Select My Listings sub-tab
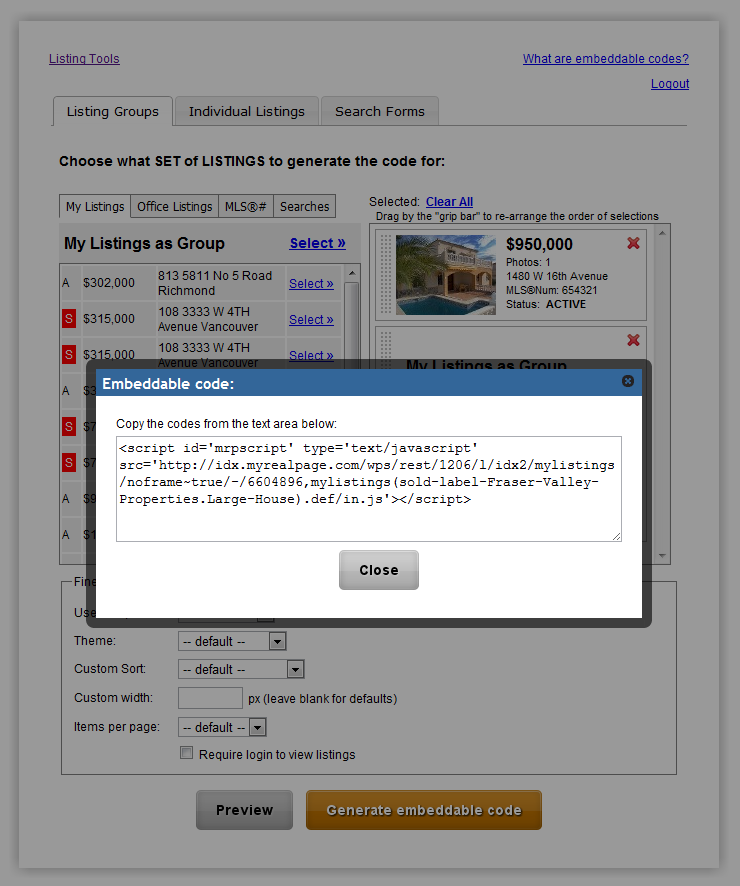740x886 pixels. click(95, 207)
